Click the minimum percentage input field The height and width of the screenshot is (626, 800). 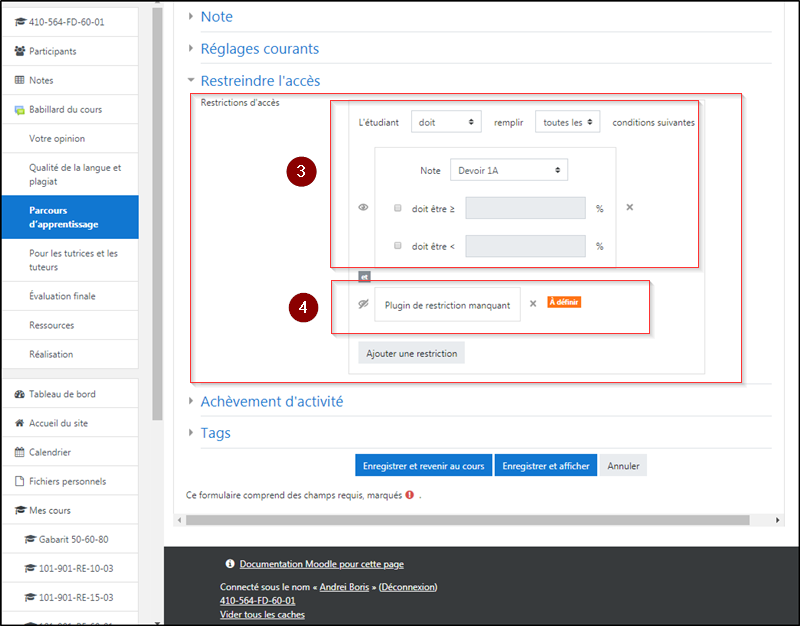click(525, 208)
